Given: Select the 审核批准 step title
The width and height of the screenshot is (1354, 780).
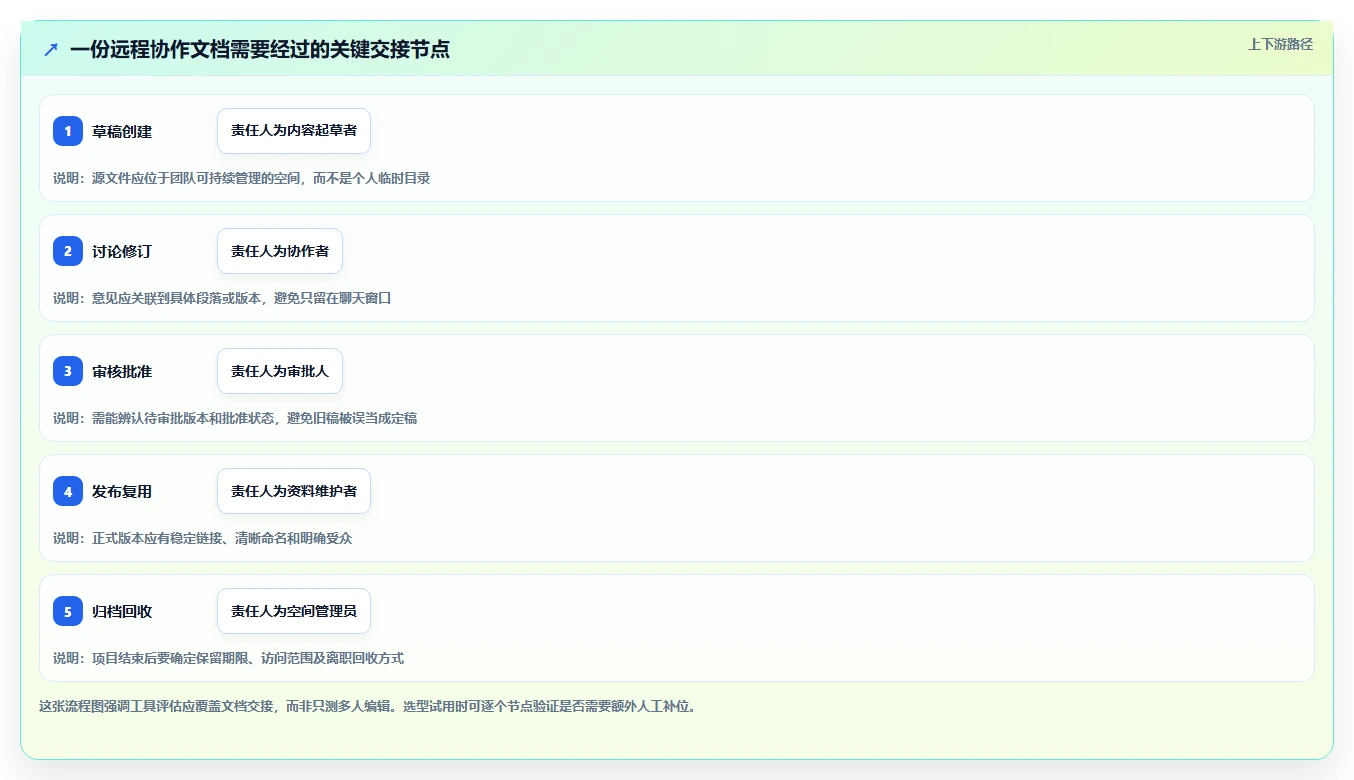Looking at the screenshot, I should pyautogui.click(x=122, y=371).
